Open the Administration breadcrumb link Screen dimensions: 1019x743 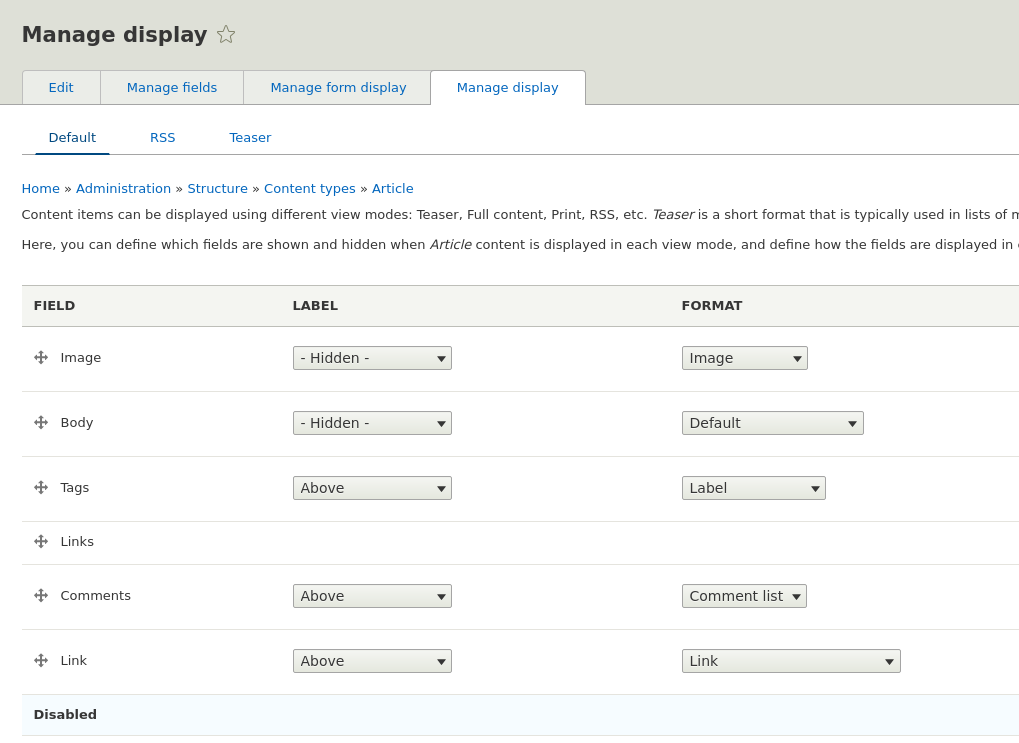point(123,189)
